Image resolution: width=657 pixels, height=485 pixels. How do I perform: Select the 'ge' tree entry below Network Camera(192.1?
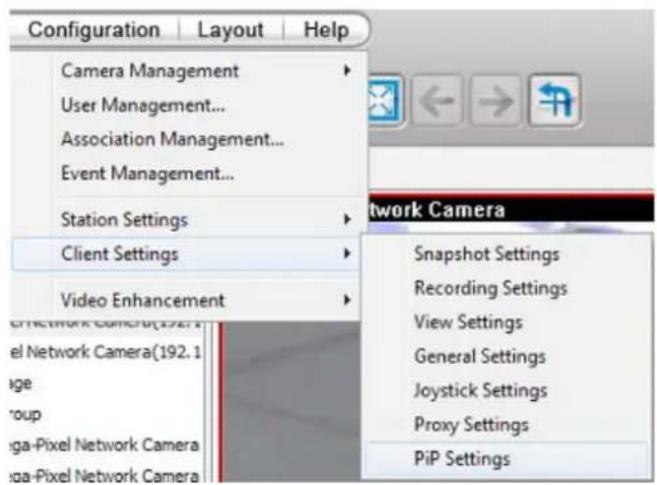coord(20,384)
